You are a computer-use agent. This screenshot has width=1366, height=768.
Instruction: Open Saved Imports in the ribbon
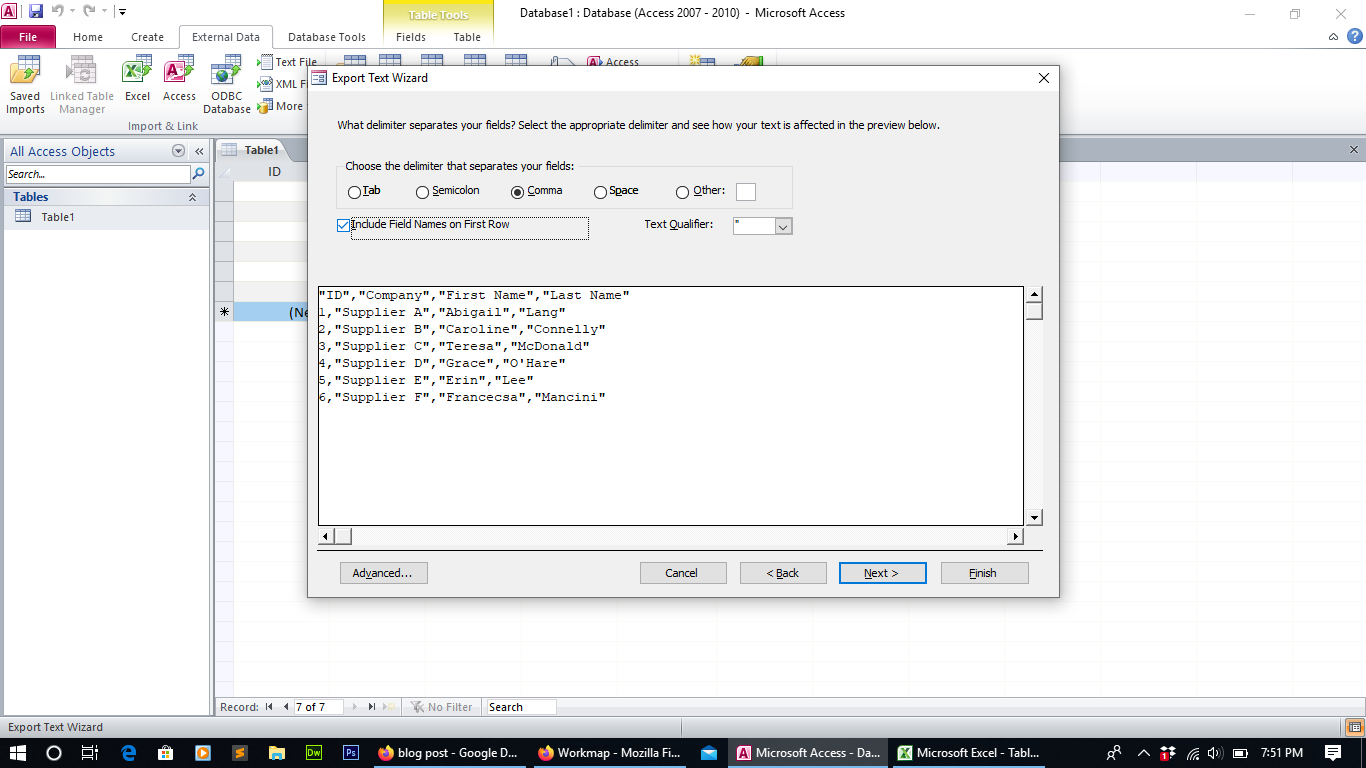[x=25, y=85]
